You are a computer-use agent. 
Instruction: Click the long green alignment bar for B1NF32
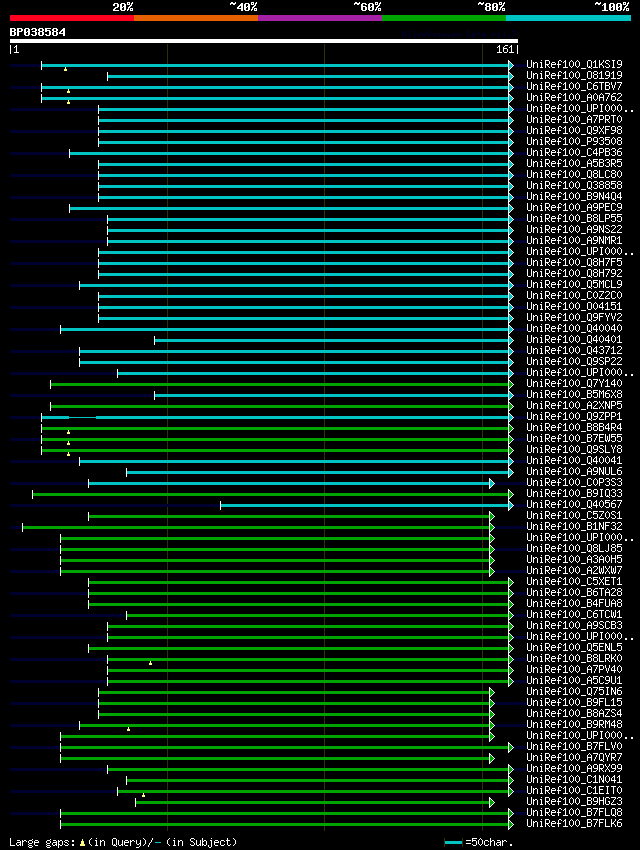click(x=256, y=527)
